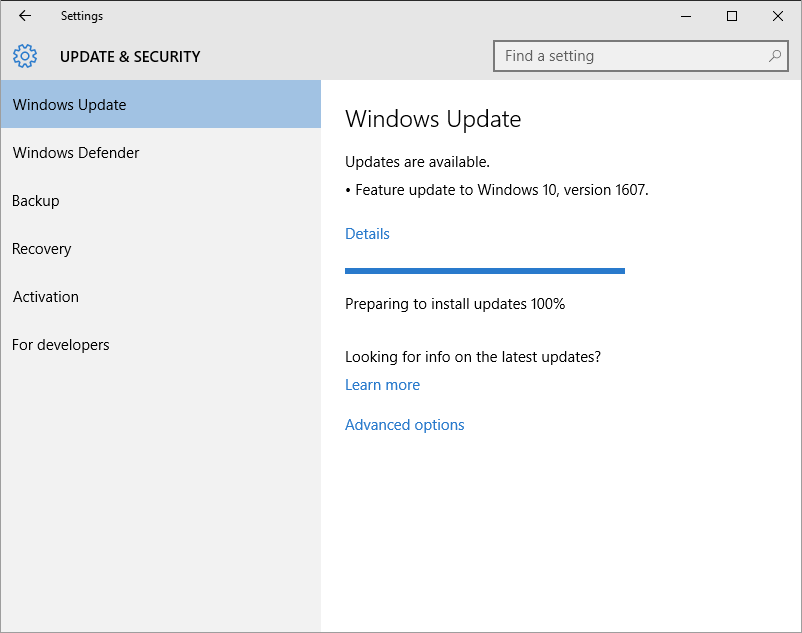Minimize the Settings window
The image size is (802, 633).
(x=686, y=16)
